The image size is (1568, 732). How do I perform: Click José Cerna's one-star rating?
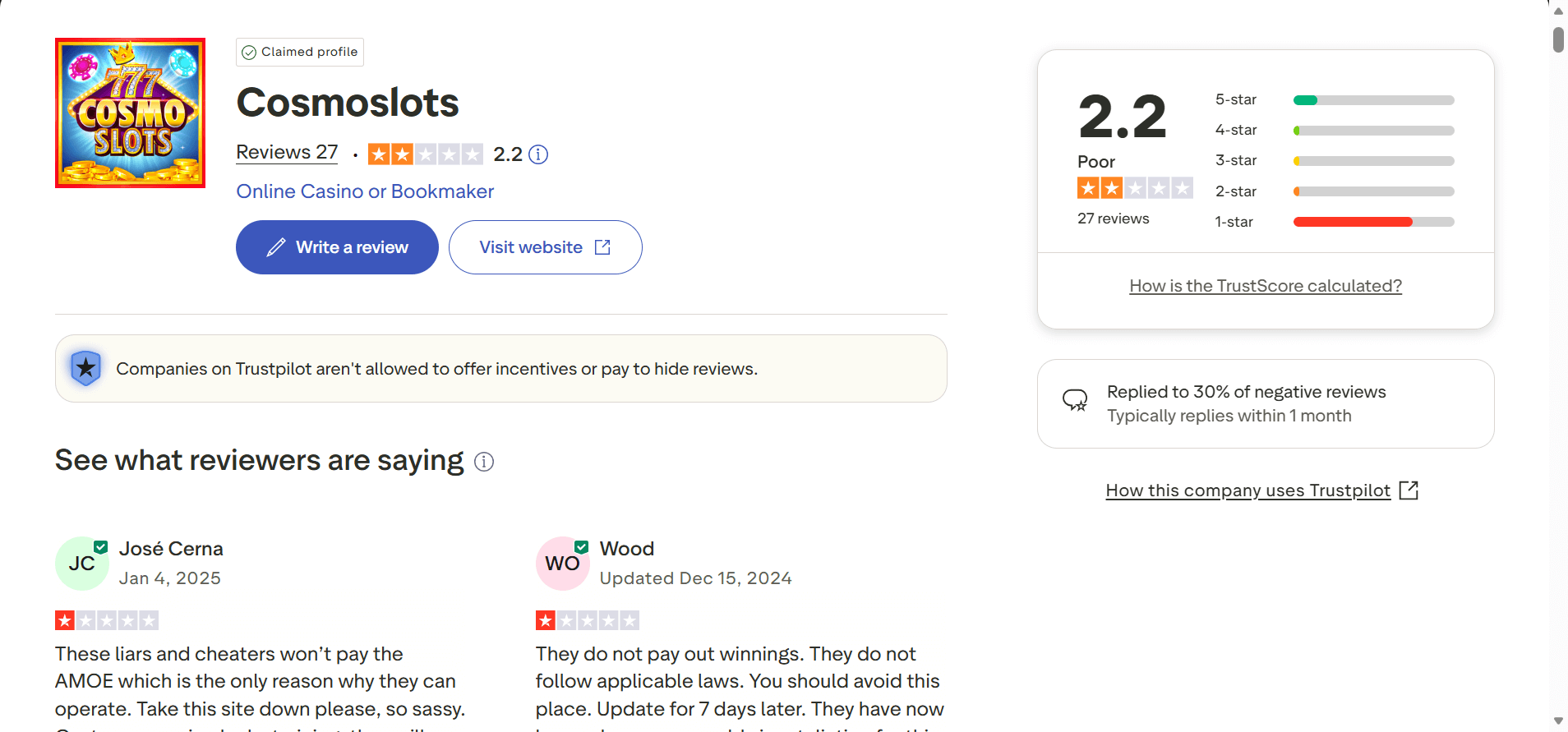pyautogui.click(x=106, y=620)
